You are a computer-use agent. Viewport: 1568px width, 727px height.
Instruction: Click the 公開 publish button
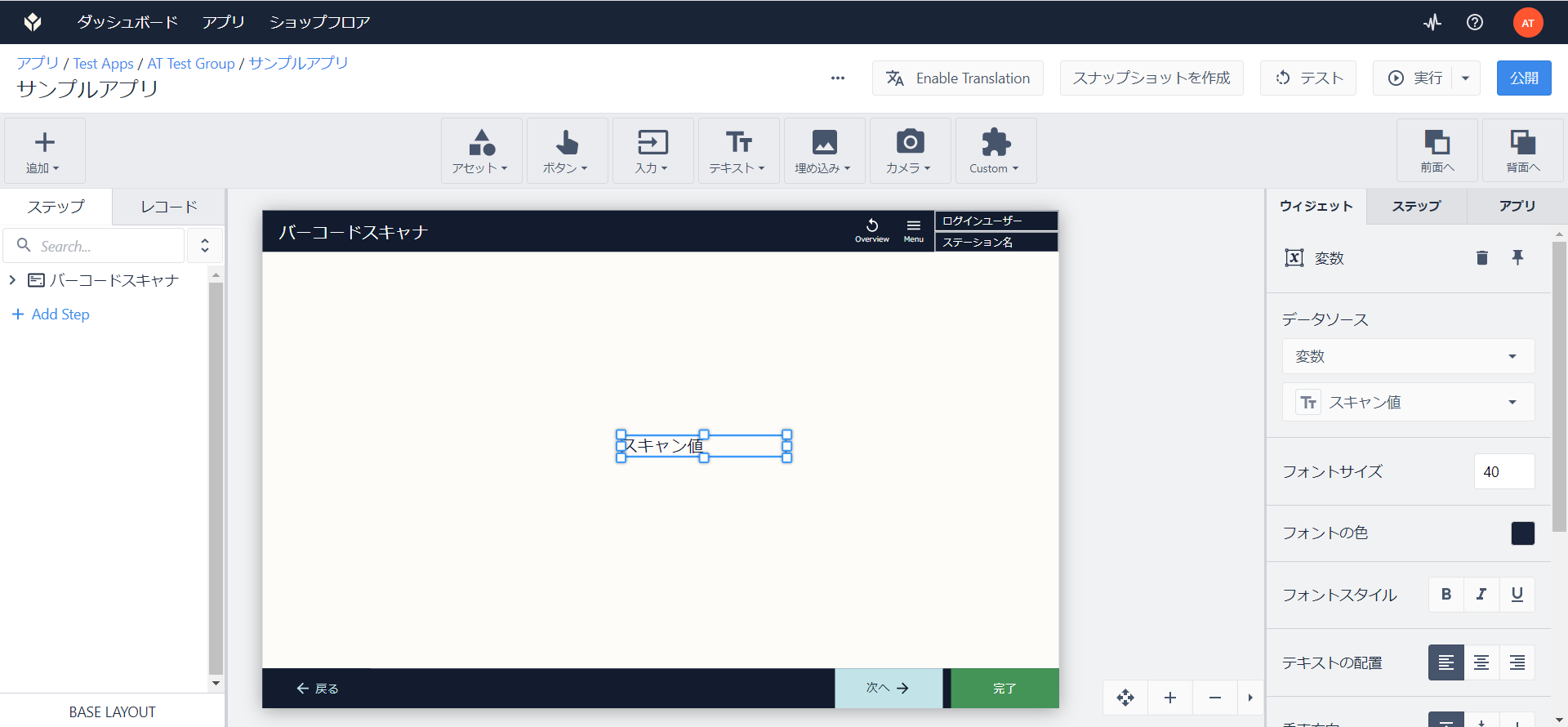click(x=1524, y=78)
